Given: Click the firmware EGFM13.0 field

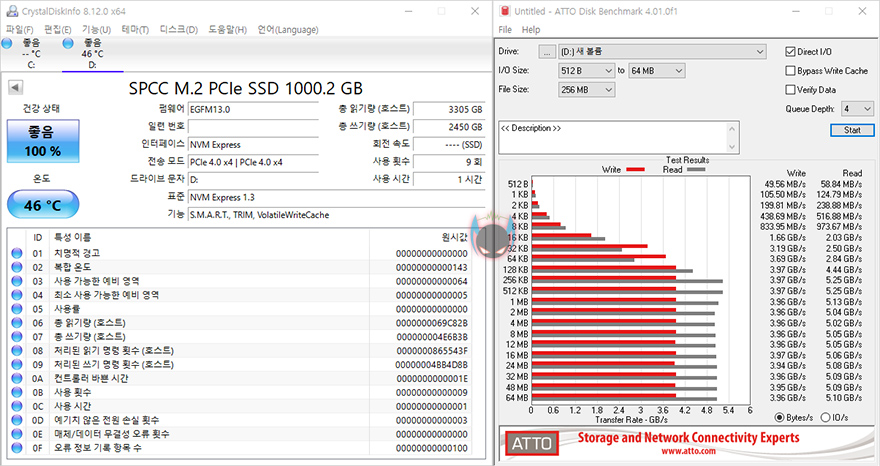Looking at the screenshot, I should tap(253, 109).
